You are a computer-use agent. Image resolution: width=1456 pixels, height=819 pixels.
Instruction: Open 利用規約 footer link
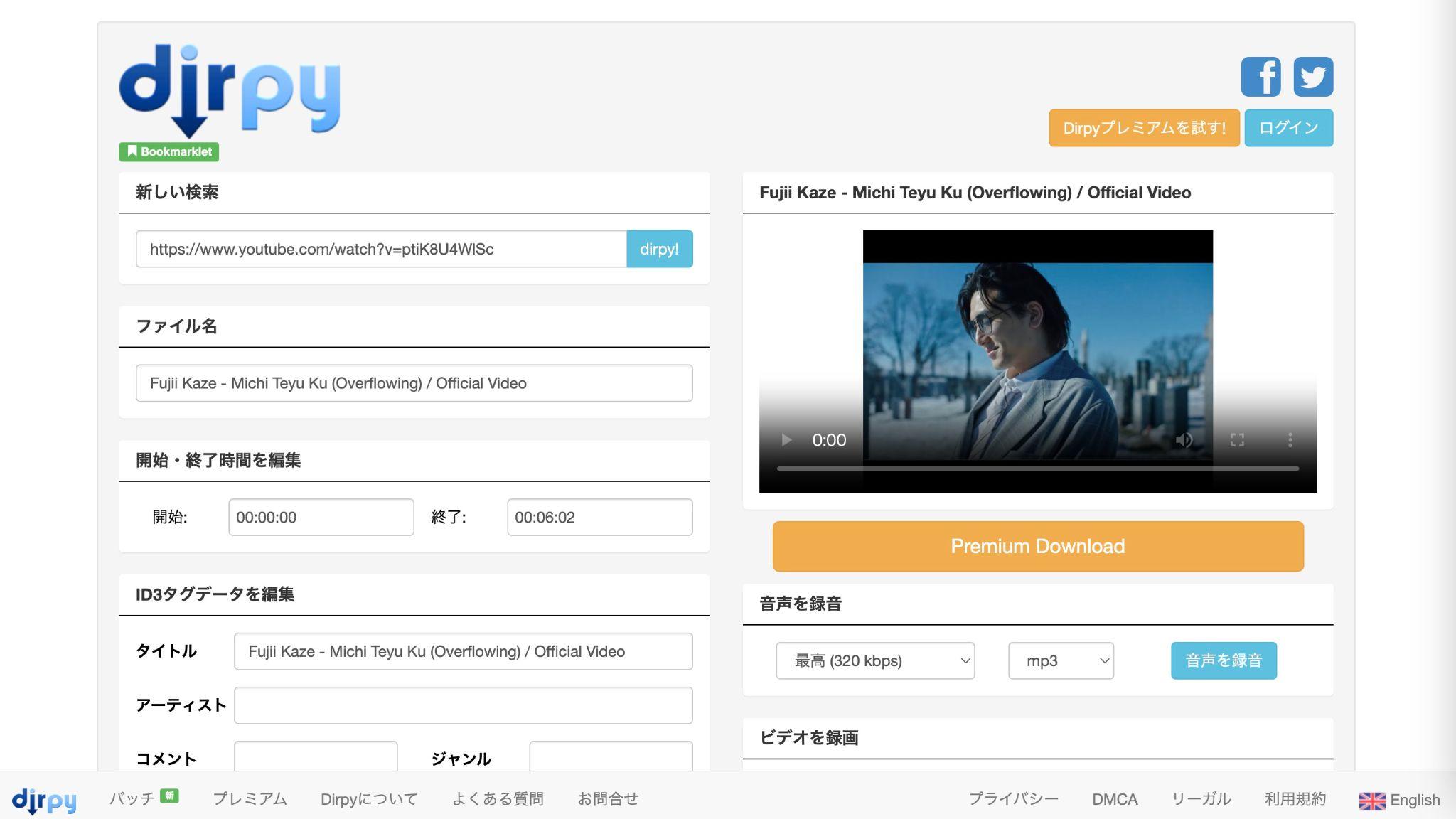coord(1295,799)
